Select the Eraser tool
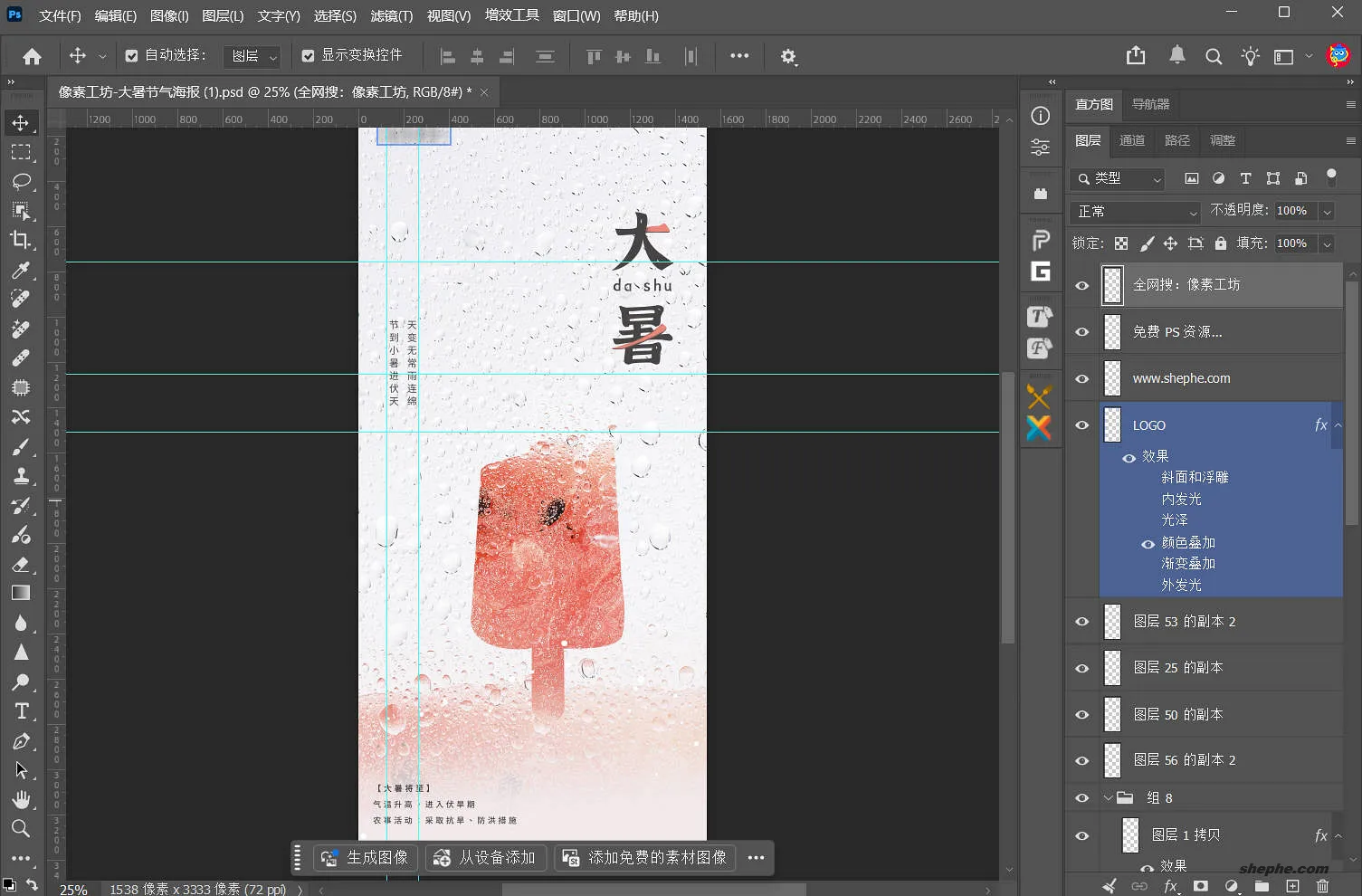 (21, 564)
